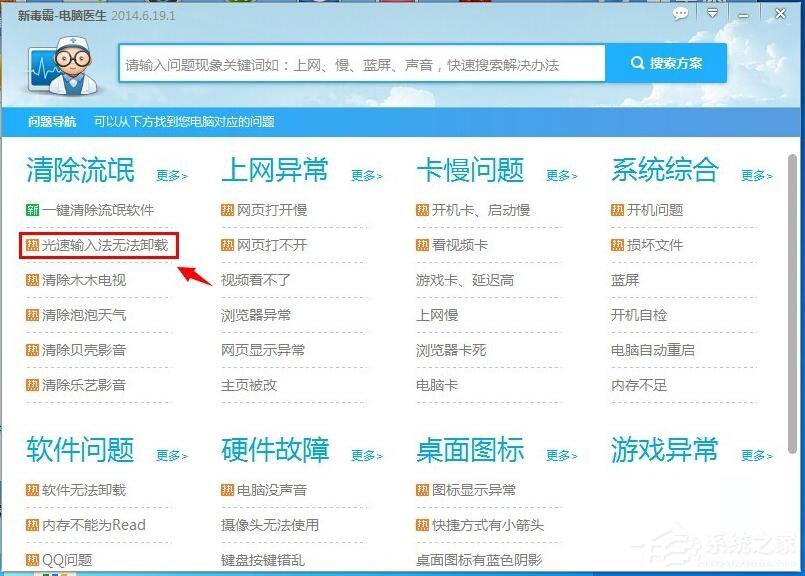The width and height of the screenshot is (805, 576).
Task: Click the green 新 badge beside 一键清除流氓软件
Action: (32, 209)
